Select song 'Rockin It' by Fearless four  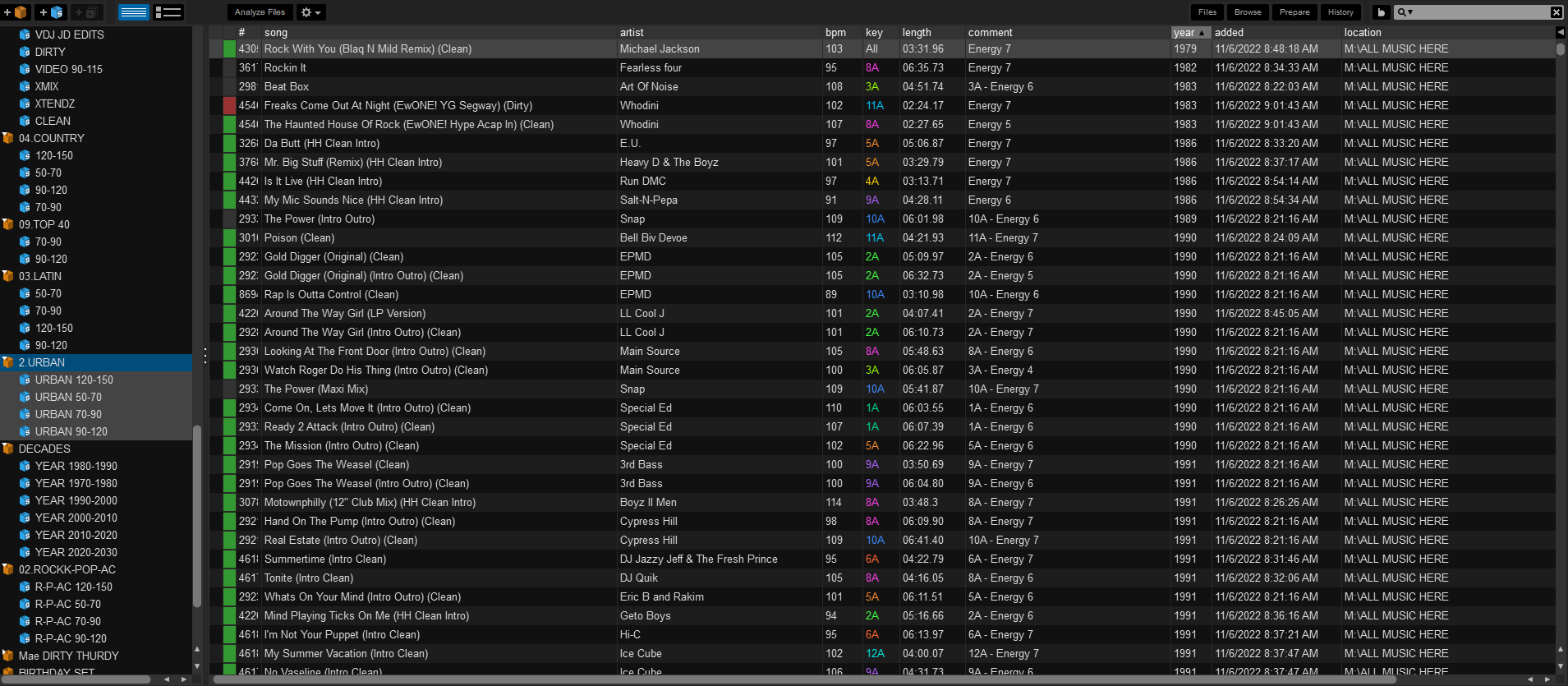[882, 67]
